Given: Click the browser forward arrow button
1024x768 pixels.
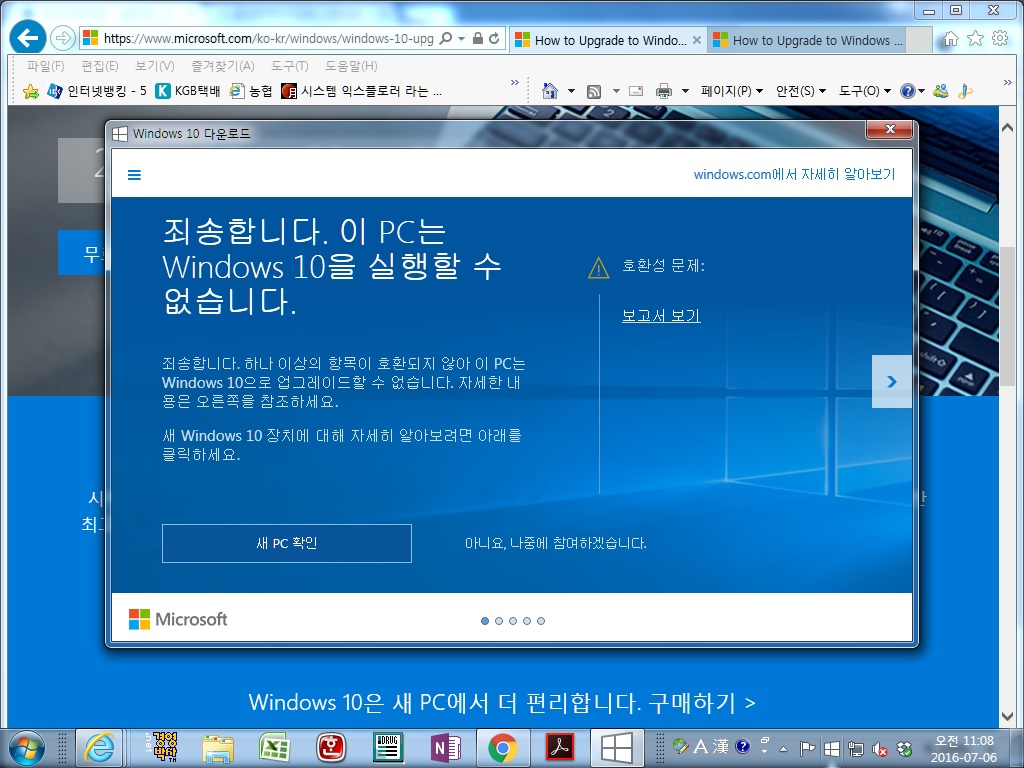Looking at the screenshot, I should coord(63,39).
